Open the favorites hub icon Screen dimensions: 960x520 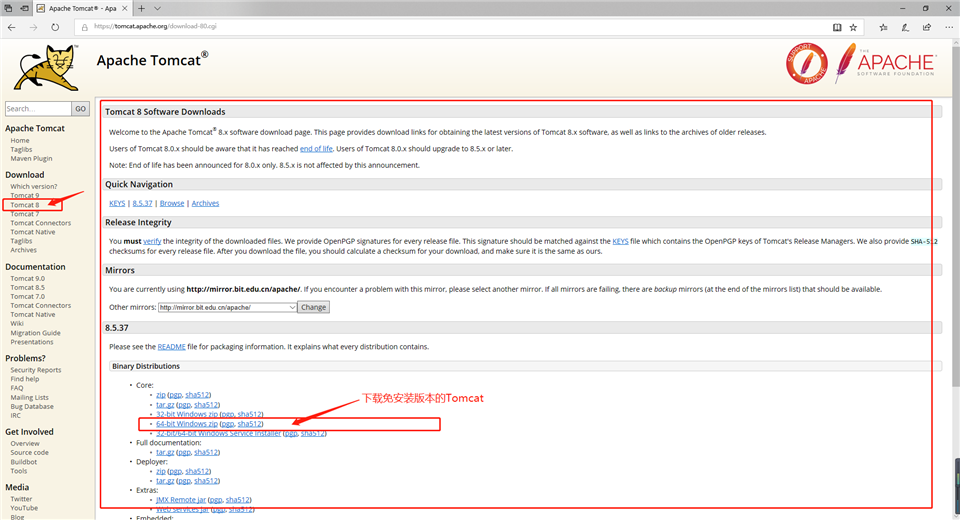point(883,27)
